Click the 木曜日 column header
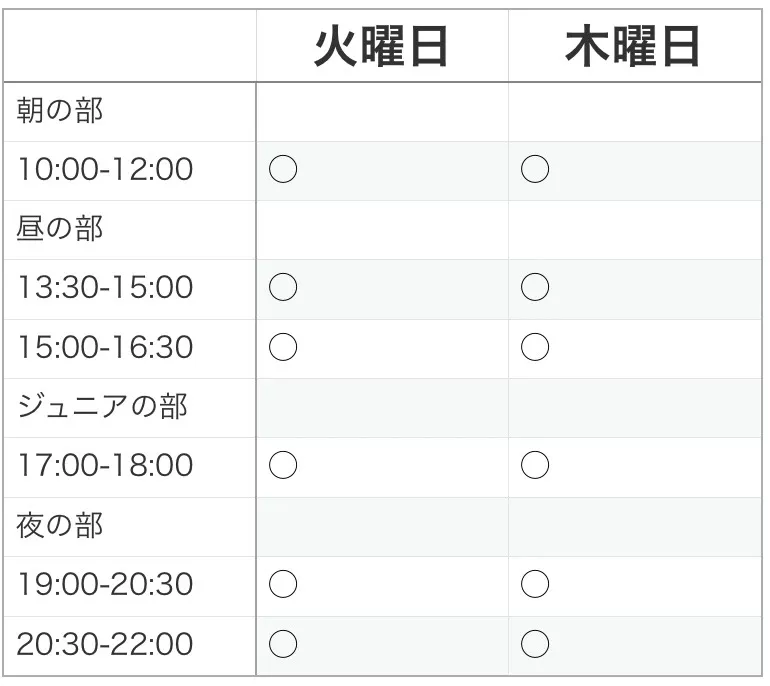This screenshot has width=770, height=686. click(x=633, y=47)
